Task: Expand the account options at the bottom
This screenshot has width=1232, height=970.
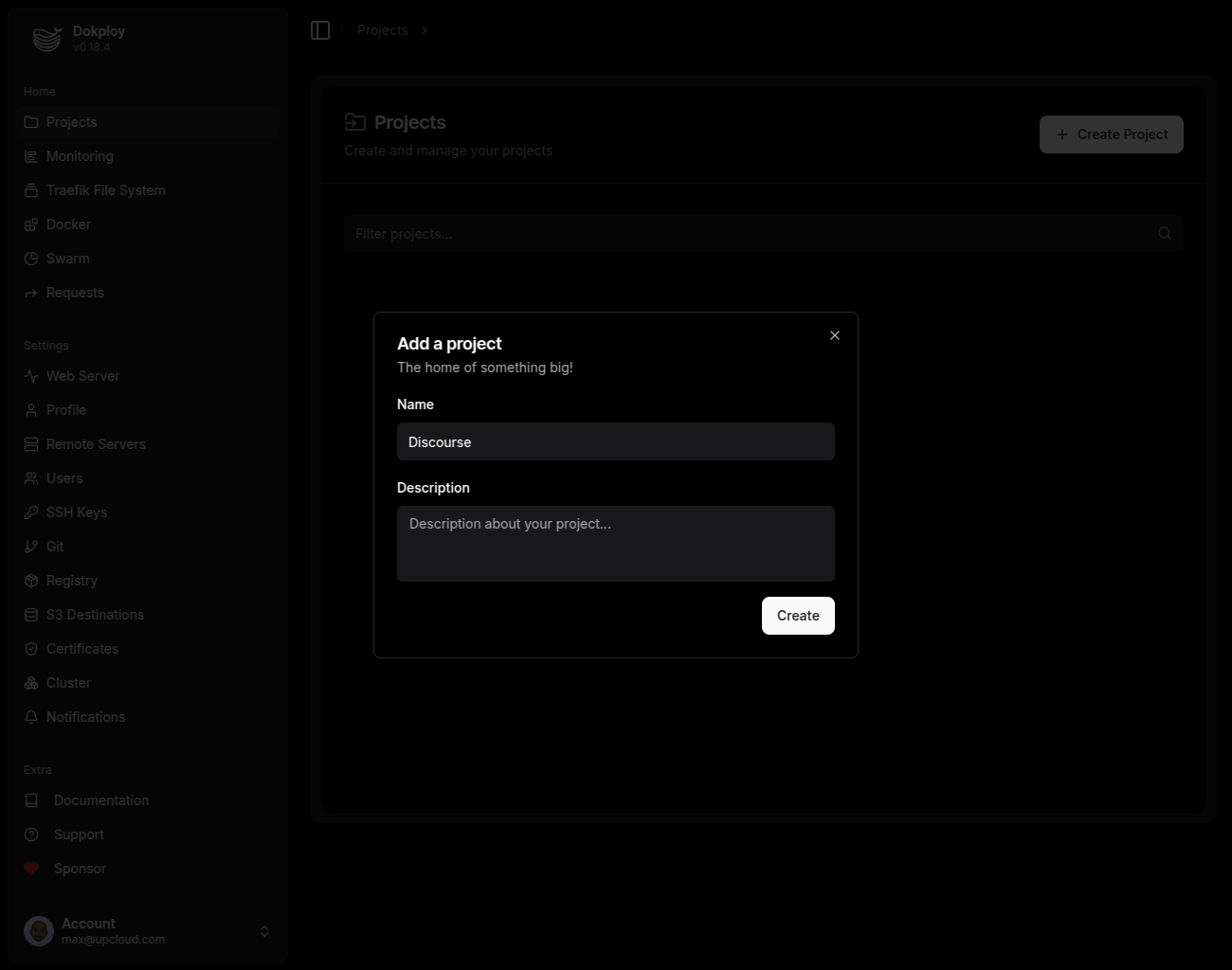Action: [264, 931]
